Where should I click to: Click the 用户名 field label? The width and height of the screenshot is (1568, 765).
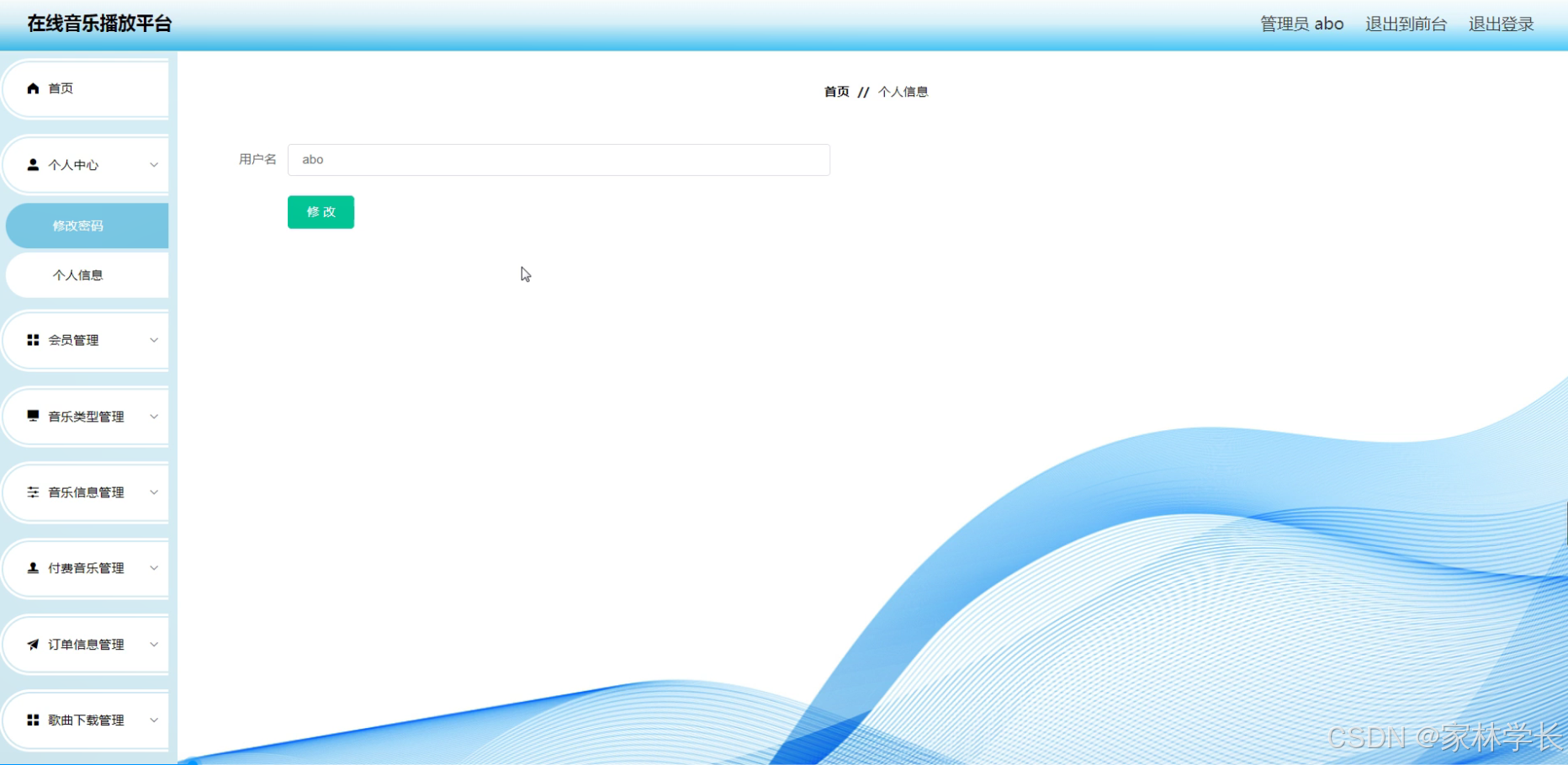tap(257, 159)
